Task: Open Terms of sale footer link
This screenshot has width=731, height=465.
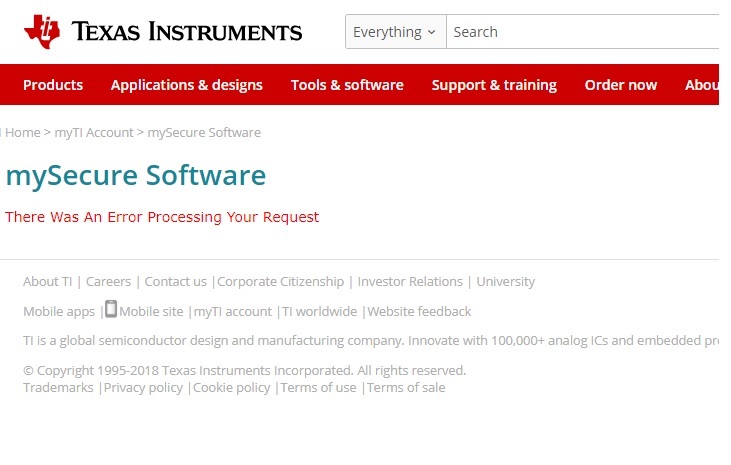Action: (406, 388)
